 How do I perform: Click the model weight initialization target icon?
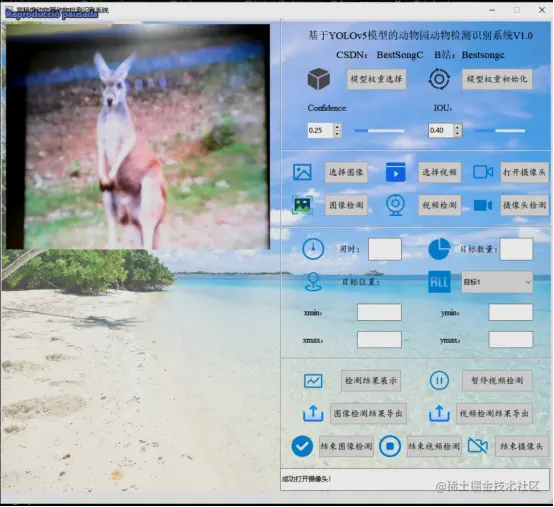click(x=439, y=79)
